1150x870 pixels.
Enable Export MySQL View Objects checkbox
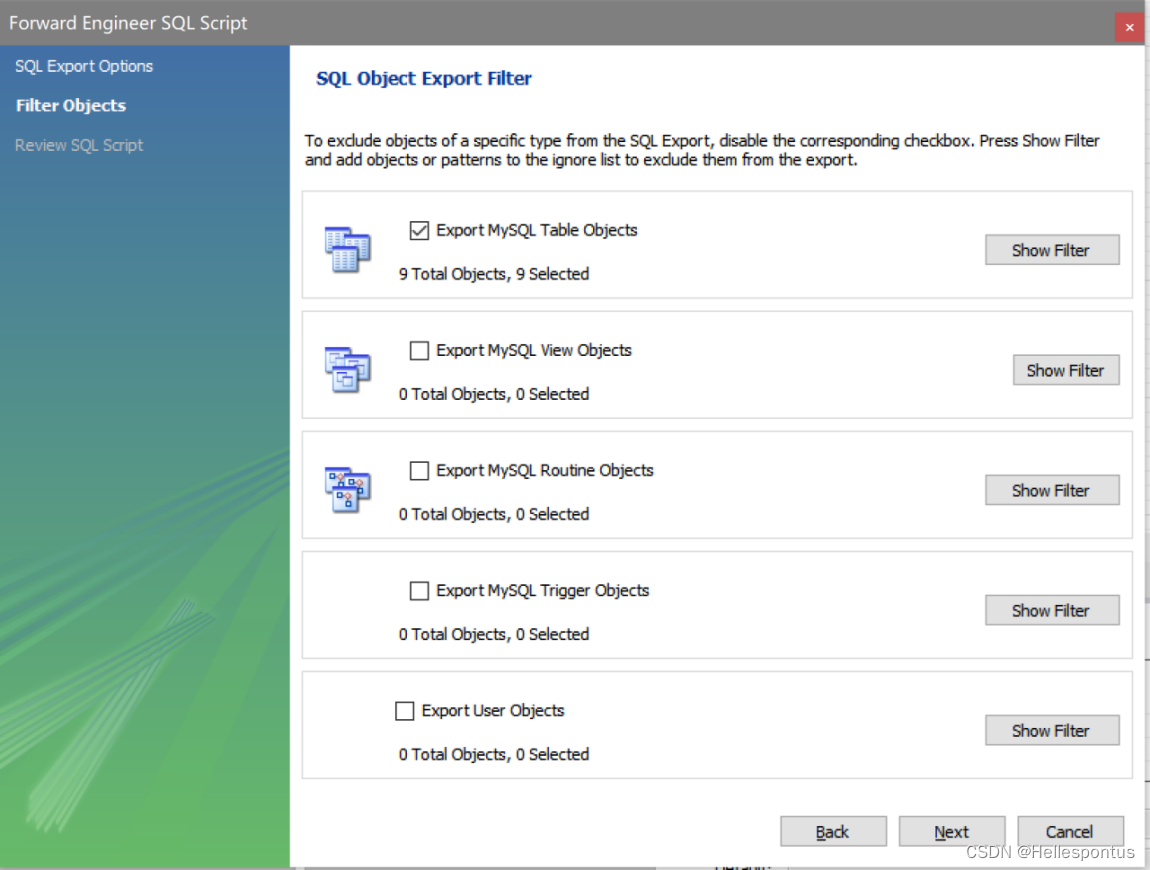[419, 351]
